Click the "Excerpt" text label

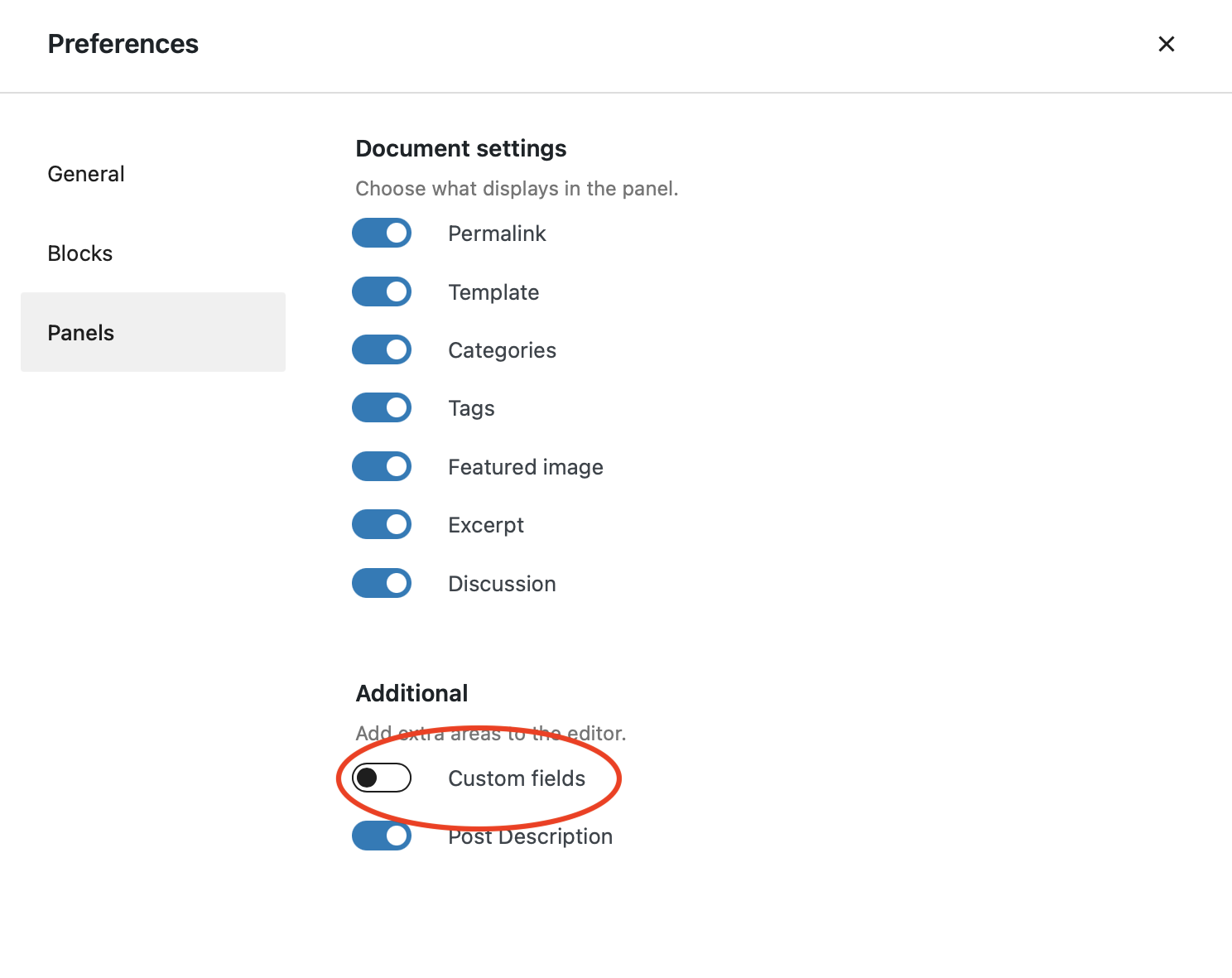[486, 525]
